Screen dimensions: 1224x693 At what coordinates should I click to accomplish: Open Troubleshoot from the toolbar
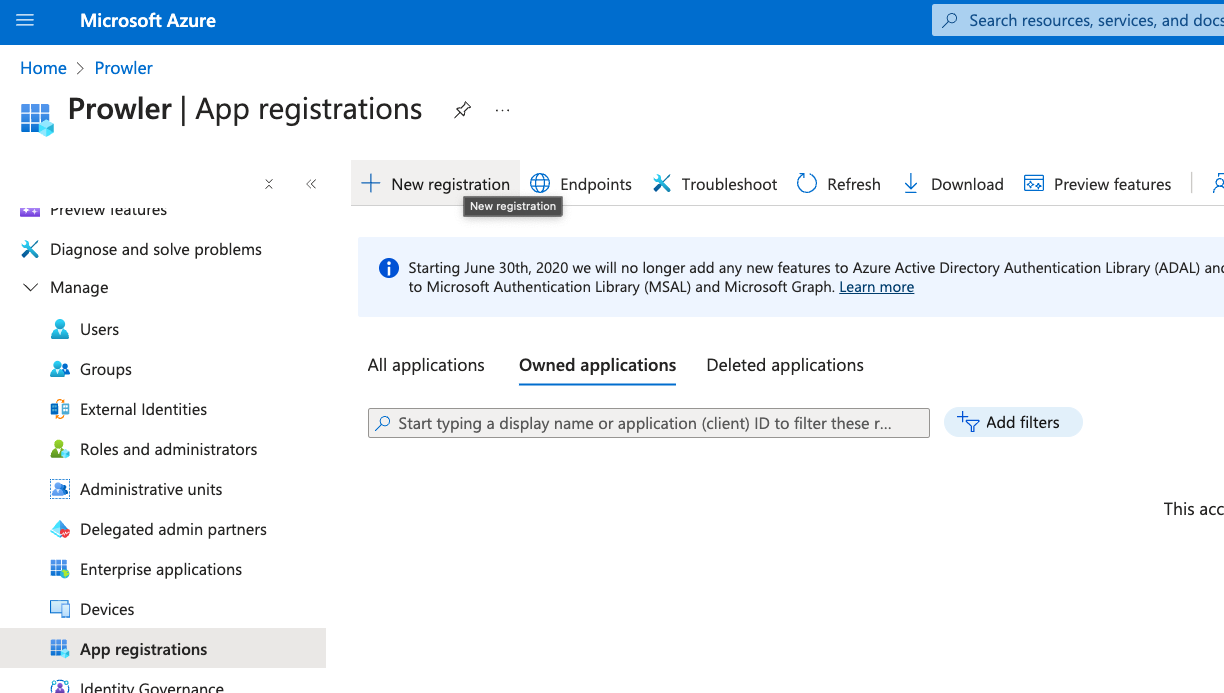click(x=715, y=184)
